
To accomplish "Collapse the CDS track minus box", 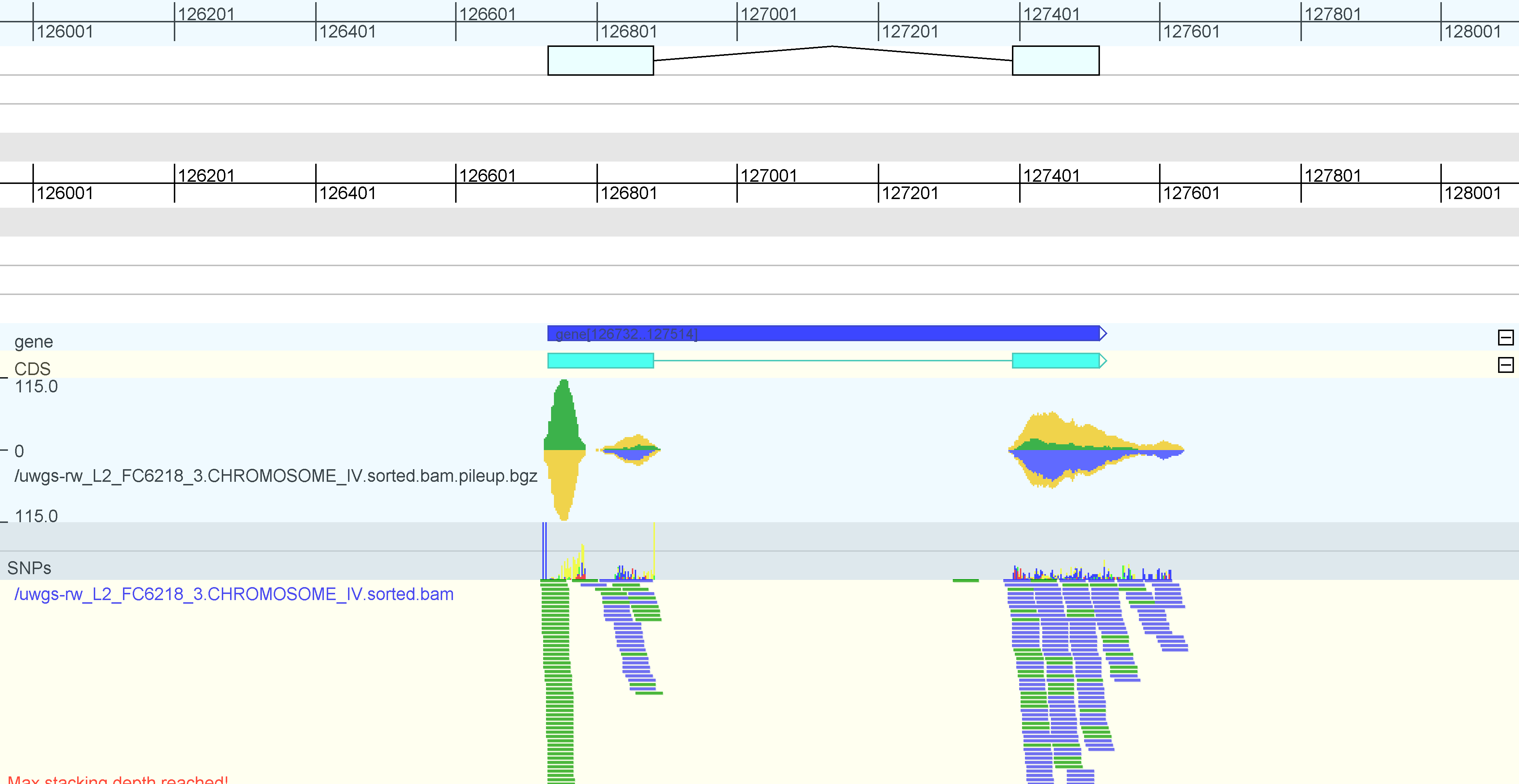I will pos(1505,365).
